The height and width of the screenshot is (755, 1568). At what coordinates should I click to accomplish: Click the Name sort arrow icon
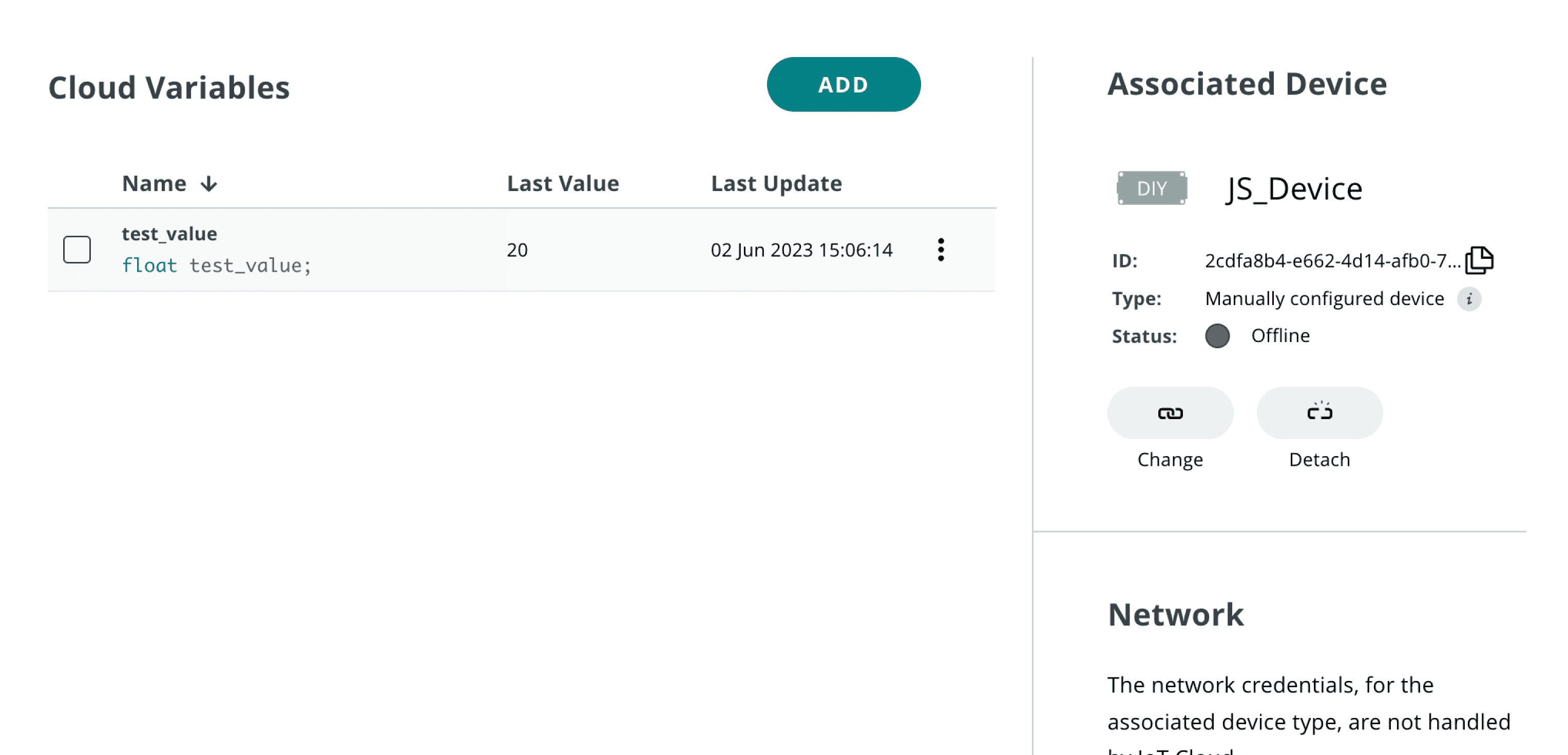point(209,184)
